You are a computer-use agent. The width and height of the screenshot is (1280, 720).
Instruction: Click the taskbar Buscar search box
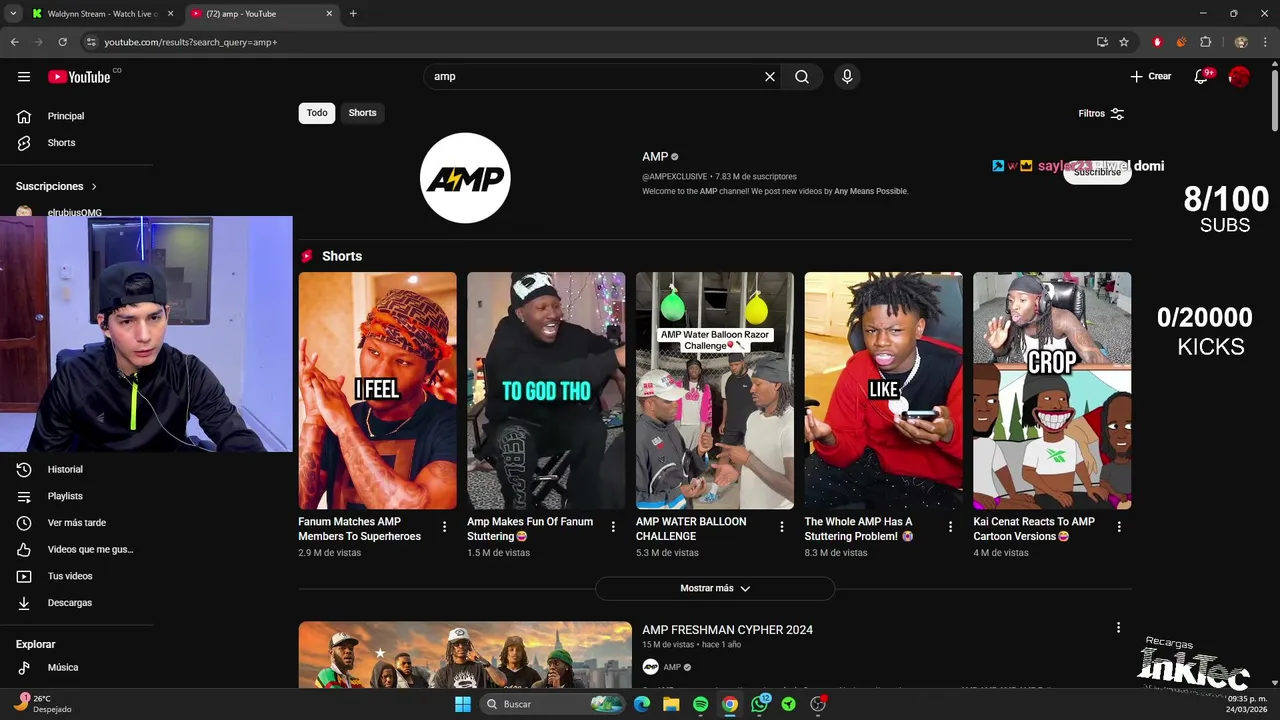pyautogui.click(x=553, y=704)
